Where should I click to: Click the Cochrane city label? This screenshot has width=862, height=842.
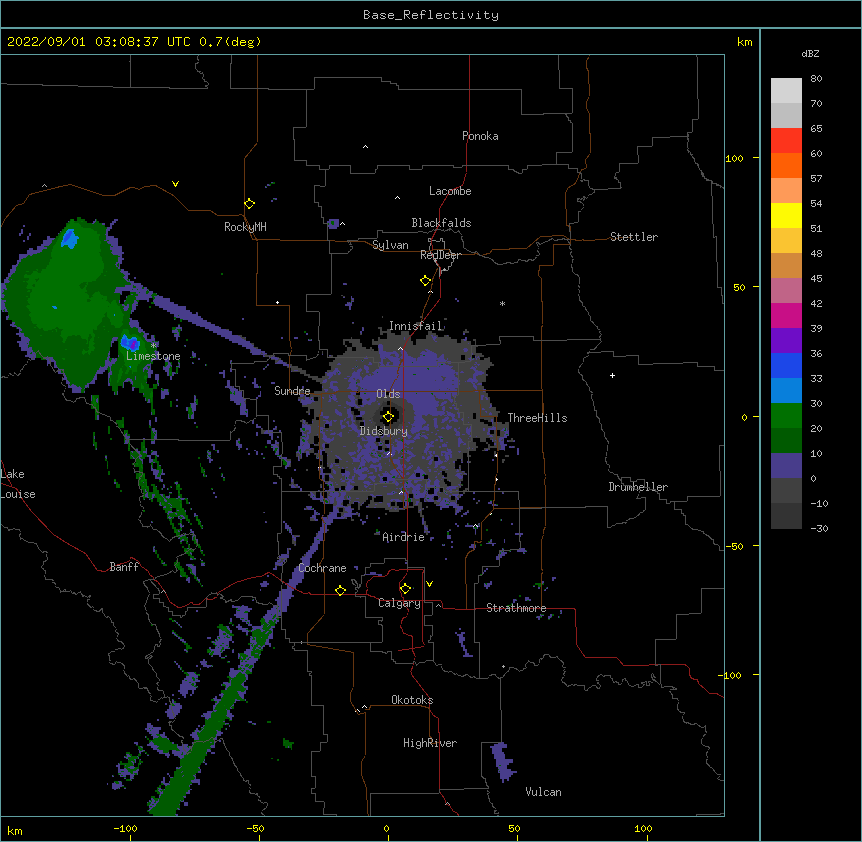(322, 568)
